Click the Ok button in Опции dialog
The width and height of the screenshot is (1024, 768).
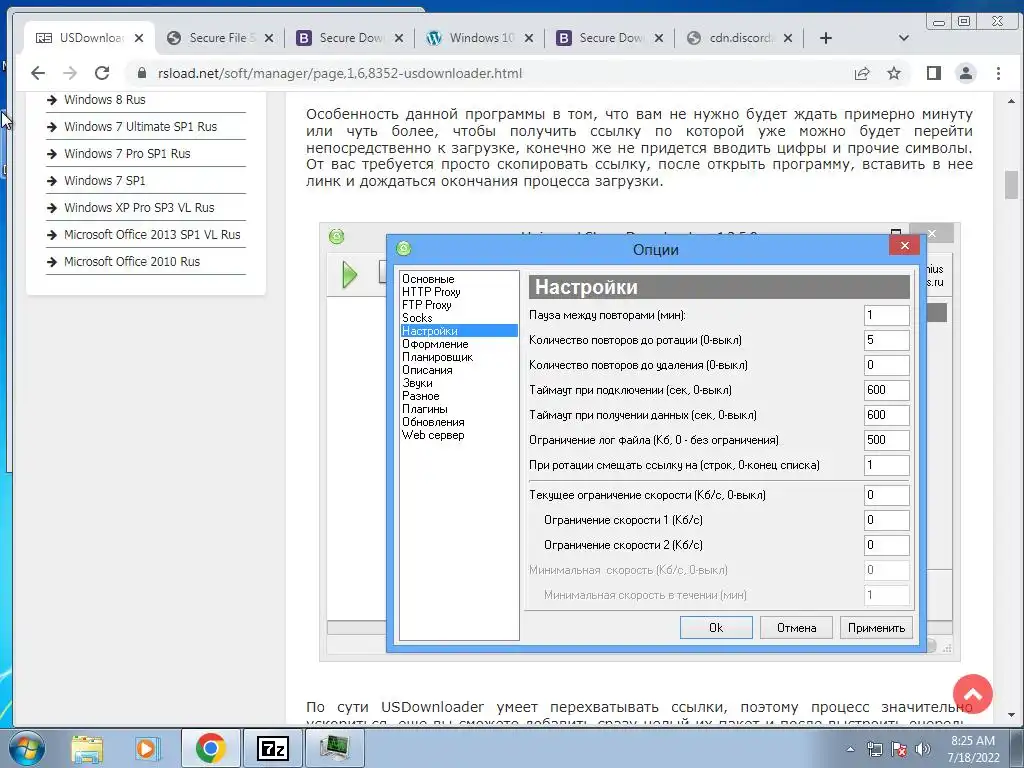[716, 628]
